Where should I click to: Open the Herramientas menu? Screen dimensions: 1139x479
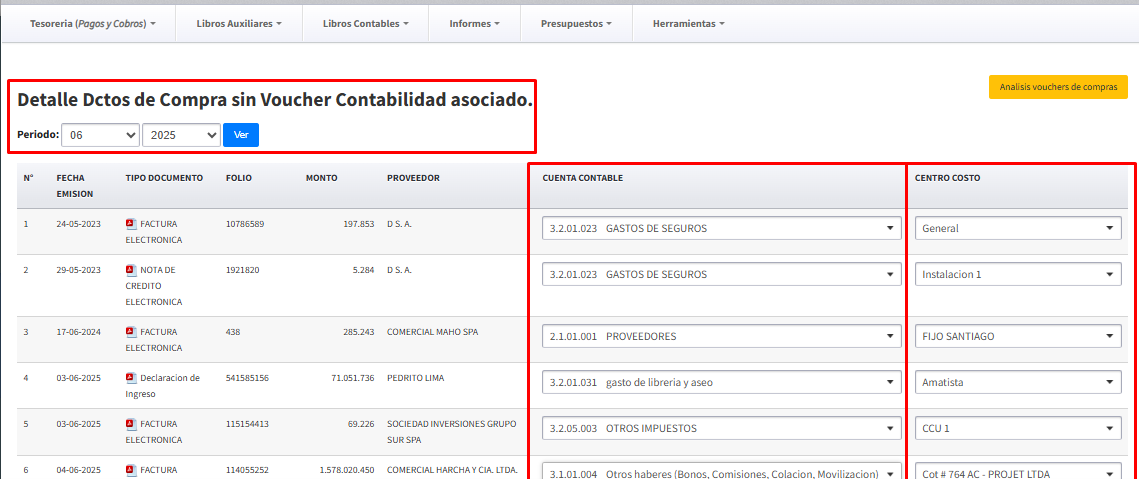tap(688, 23)
